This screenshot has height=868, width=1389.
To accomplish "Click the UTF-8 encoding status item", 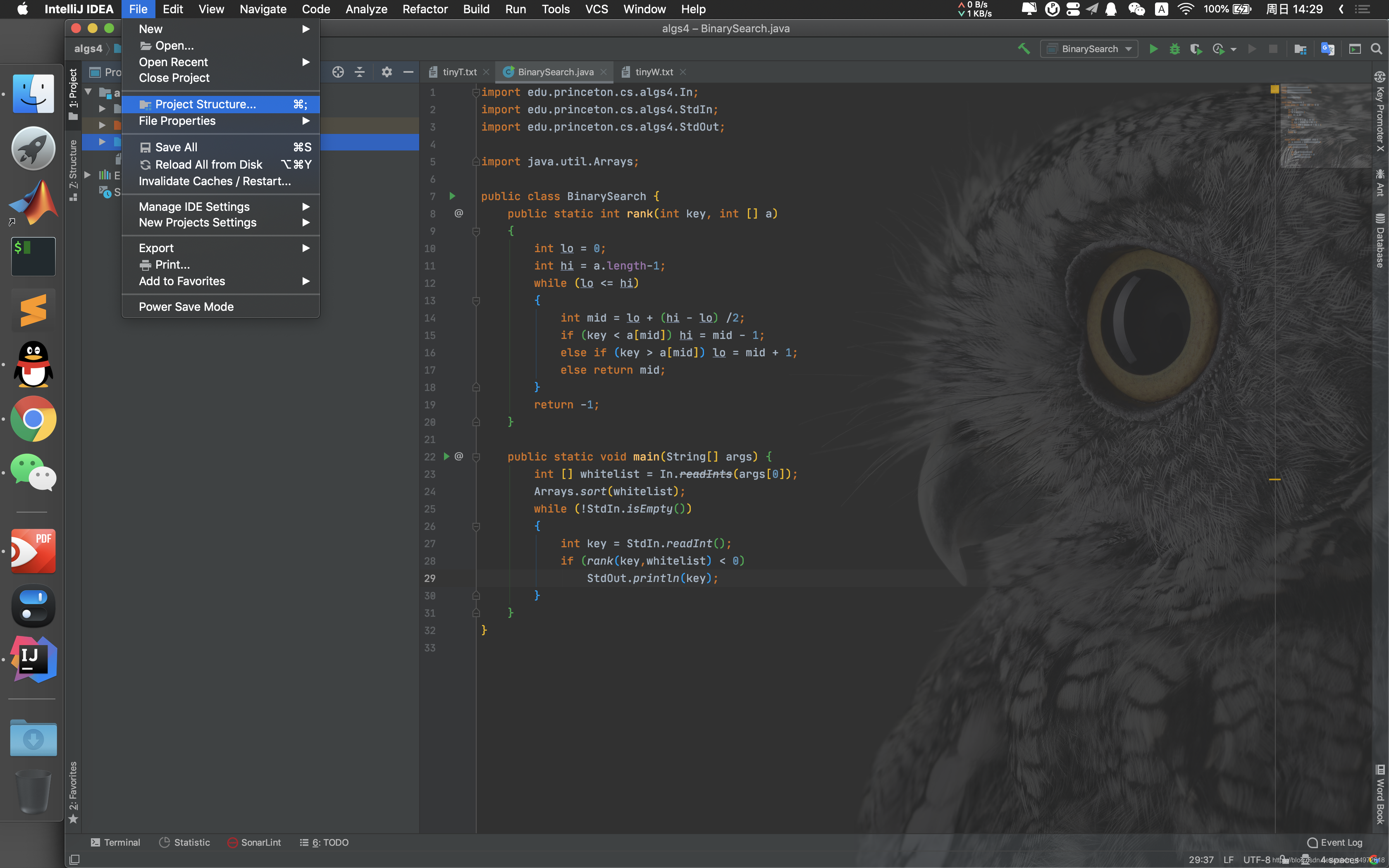I will pyautogui.click(x=1257, y=859).
